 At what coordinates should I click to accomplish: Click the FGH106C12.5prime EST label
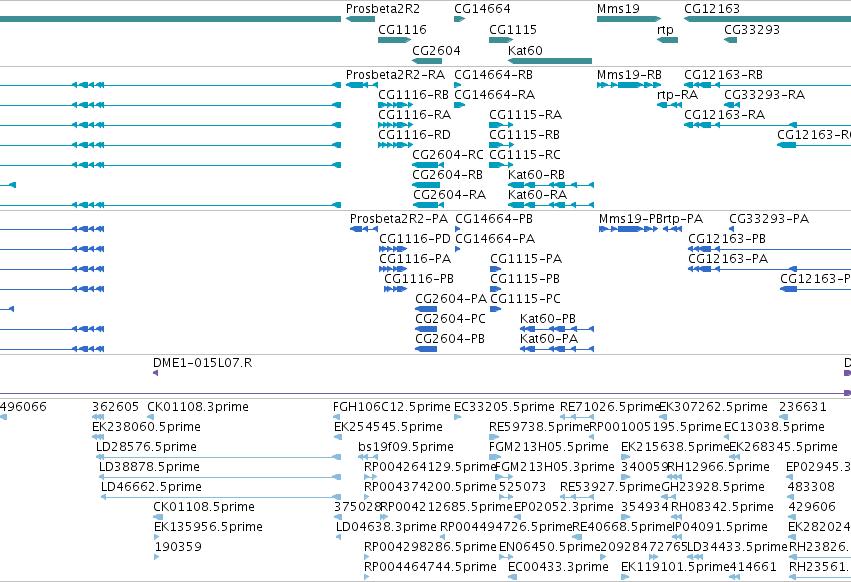[x=392, y=407]
